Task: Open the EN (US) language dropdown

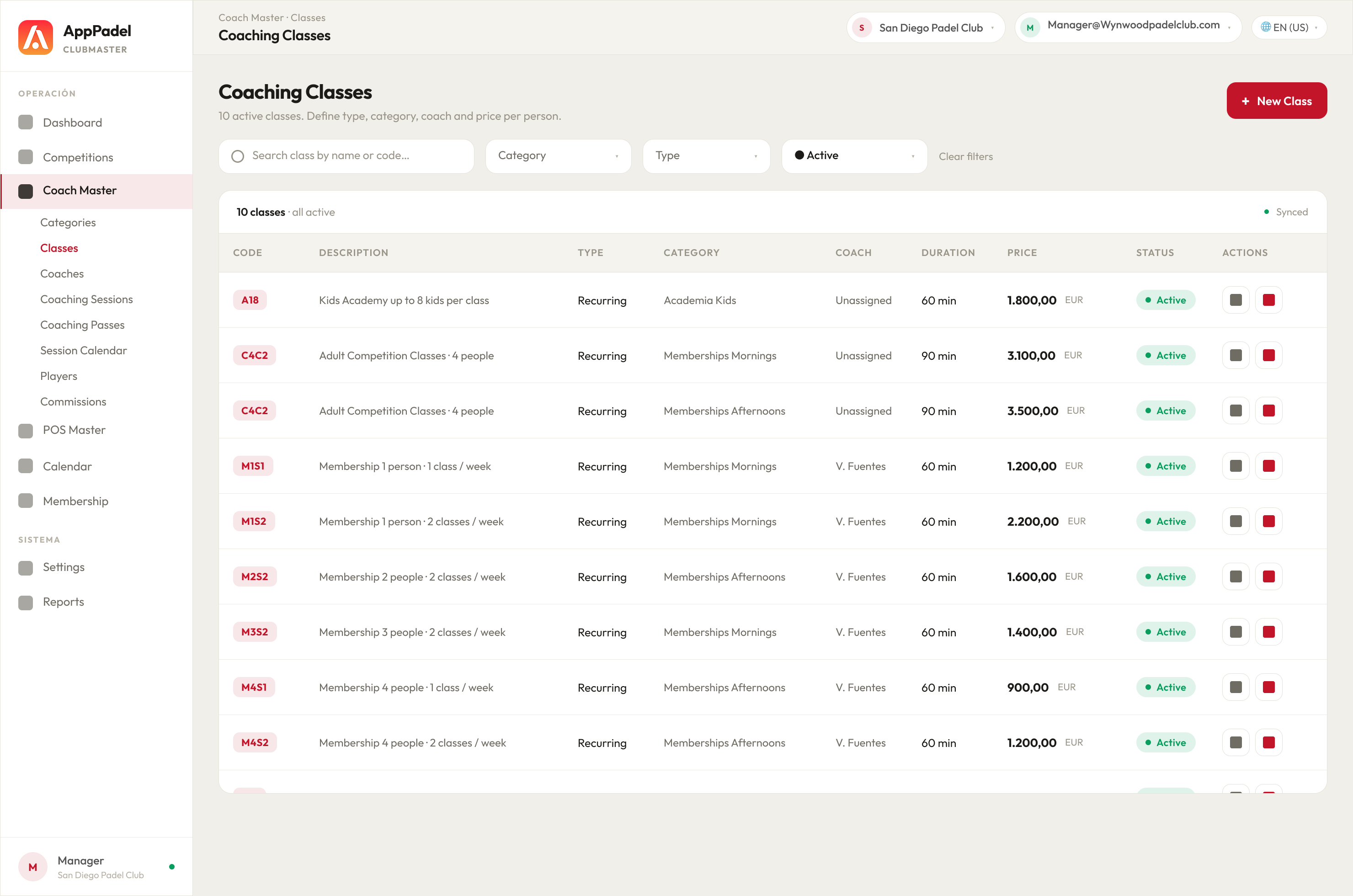Action: 1289,27
